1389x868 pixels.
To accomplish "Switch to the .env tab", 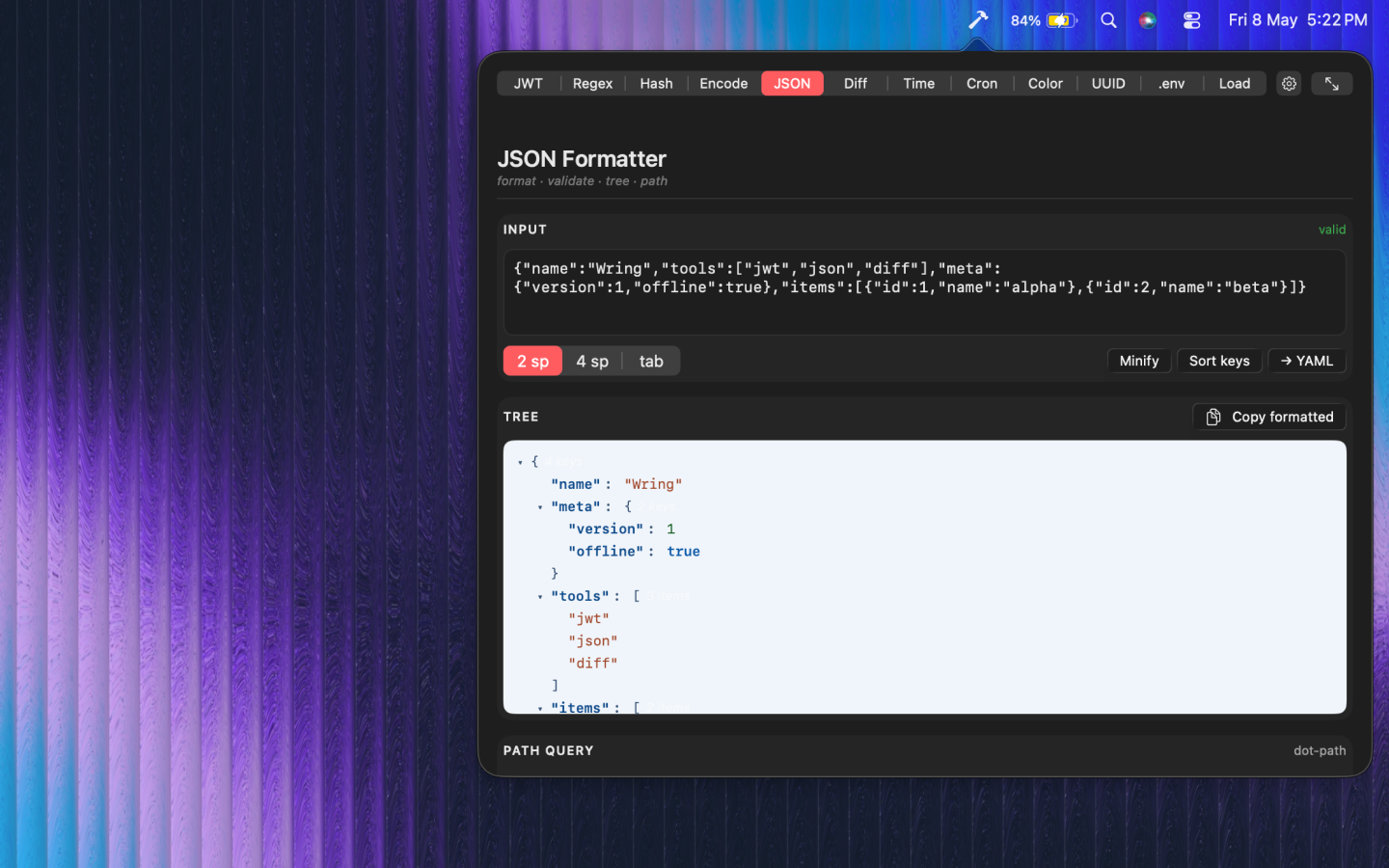I will [1172, 84].
